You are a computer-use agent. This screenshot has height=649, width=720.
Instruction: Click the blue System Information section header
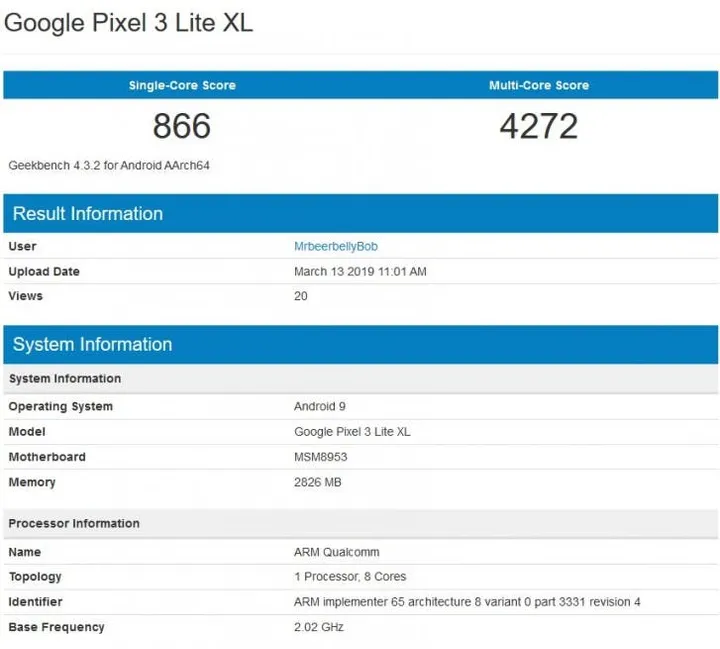93,345
